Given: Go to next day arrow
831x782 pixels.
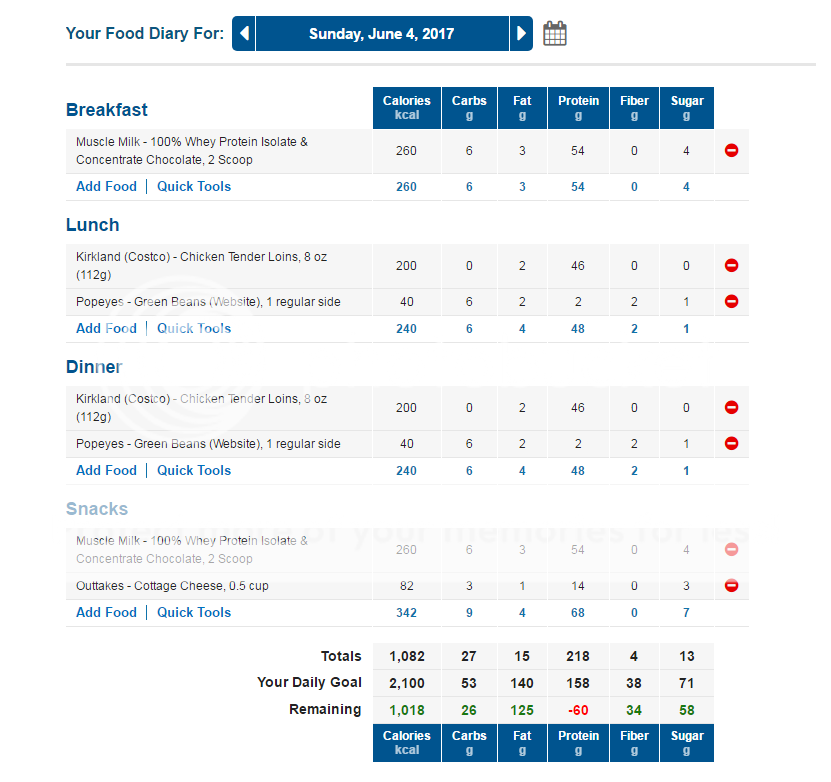Looking at the screenshot, I should [521, 34].
